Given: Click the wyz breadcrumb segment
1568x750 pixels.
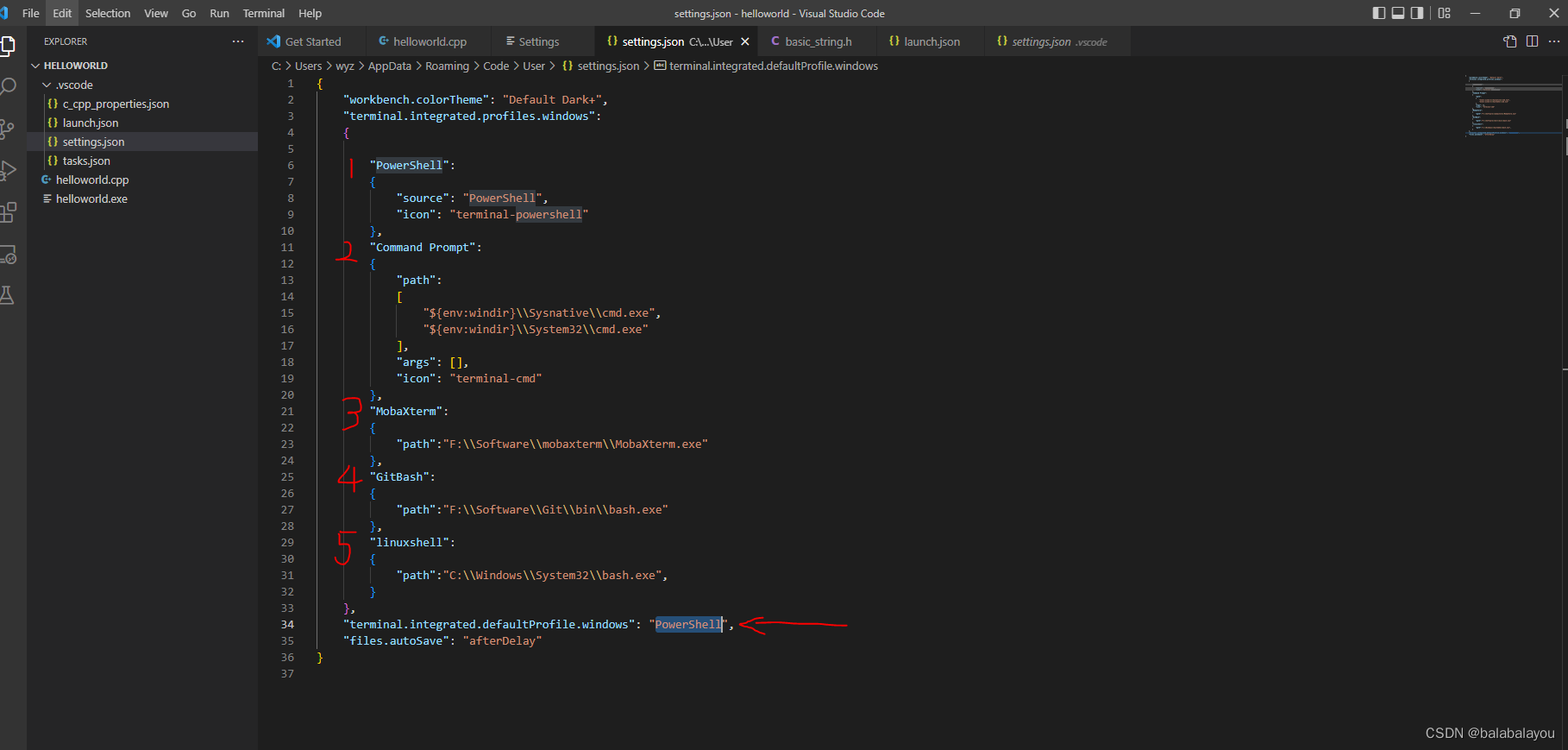Looking at the screenshot, I should click(x=345, y=66).
